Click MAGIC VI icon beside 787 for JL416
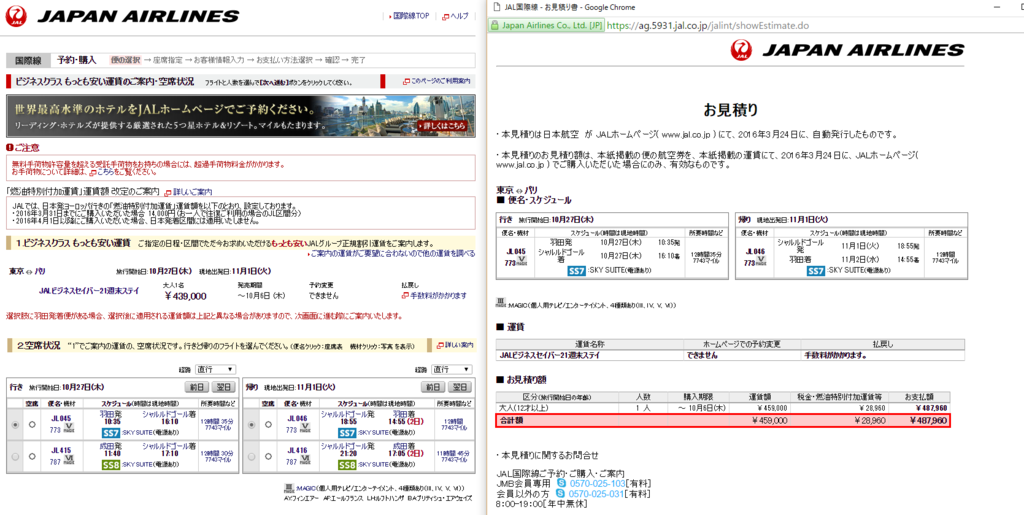 pyautogui.click(x=306, y=461)
